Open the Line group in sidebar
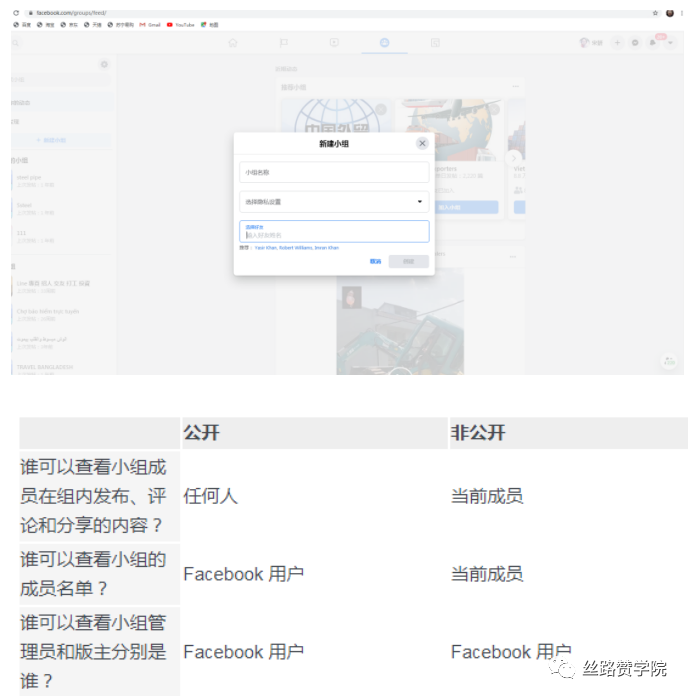Image resolution: width=688 pixels, height=698 pixels. coord(61,287)
